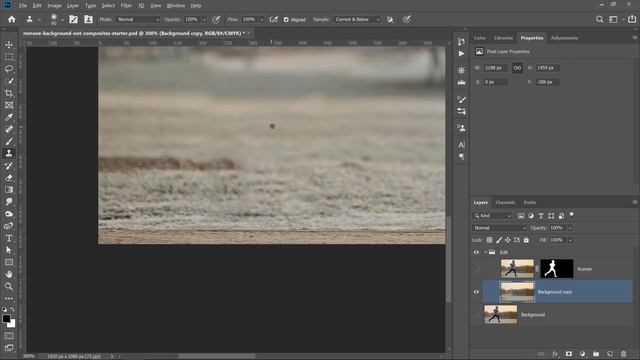Select the Crop tool
The image size is (640, 360).
[9, 93]
